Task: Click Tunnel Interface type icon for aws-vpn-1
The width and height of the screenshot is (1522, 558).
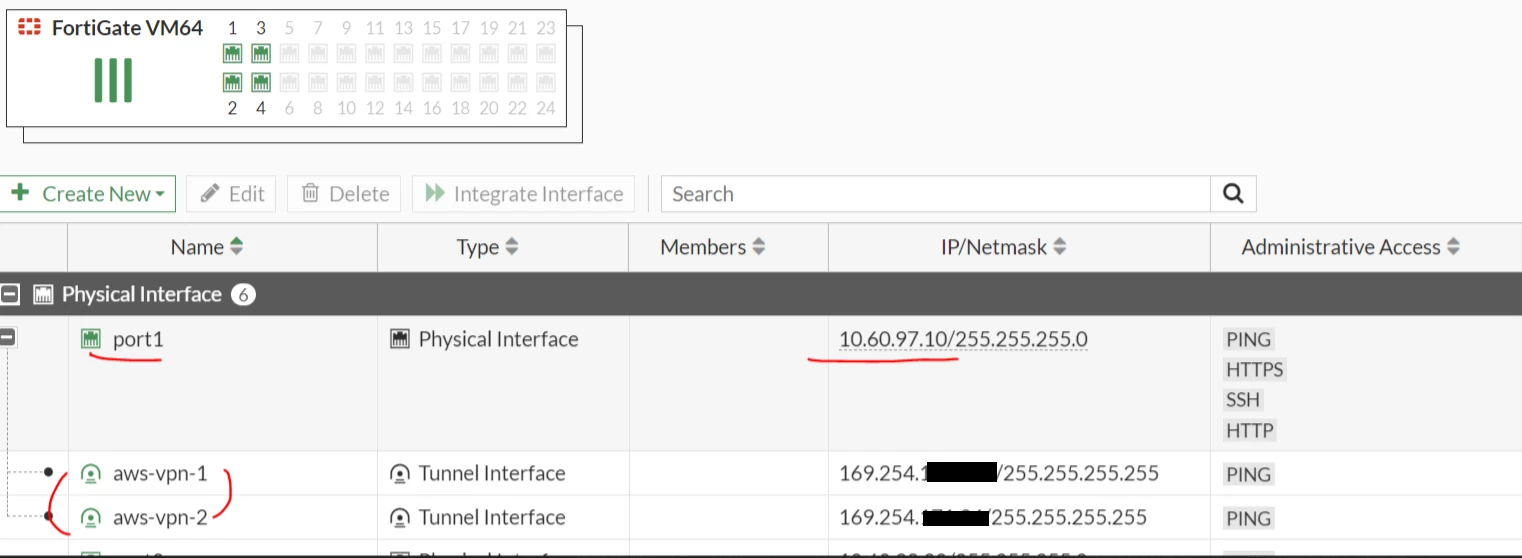Action: [399, 474]
